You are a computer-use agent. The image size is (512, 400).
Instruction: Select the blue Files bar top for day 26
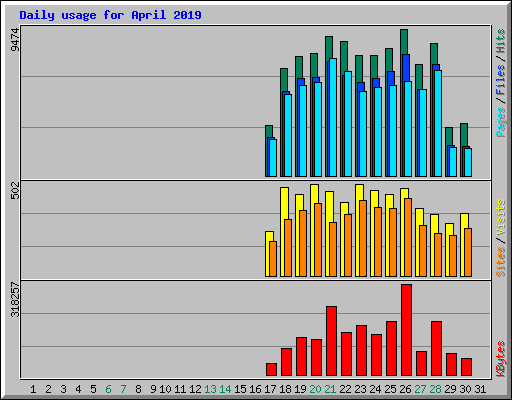point(406,68)
